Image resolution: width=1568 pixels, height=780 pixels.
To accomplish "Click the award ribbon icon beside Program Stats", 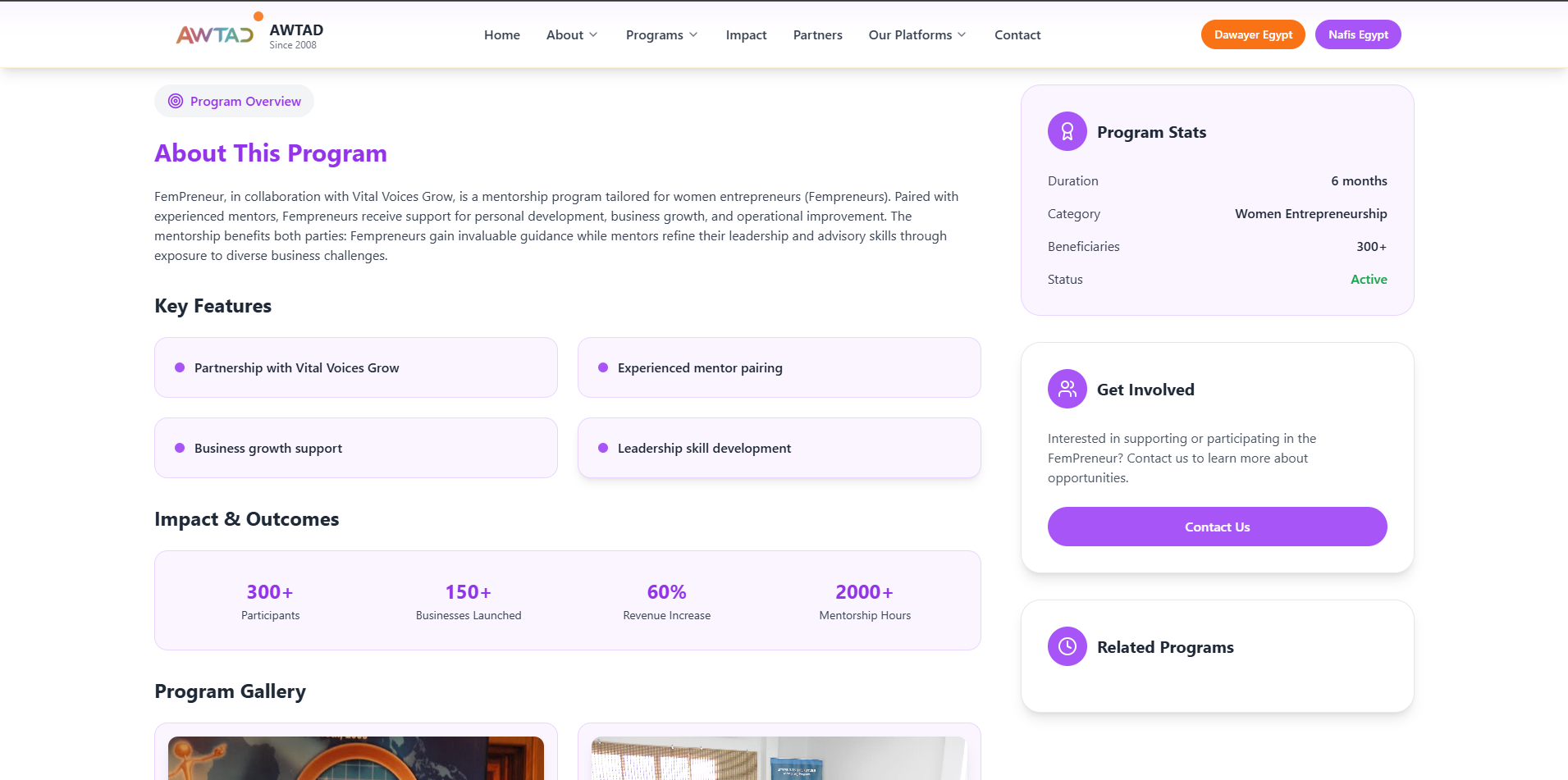I will pos(1067,131).
